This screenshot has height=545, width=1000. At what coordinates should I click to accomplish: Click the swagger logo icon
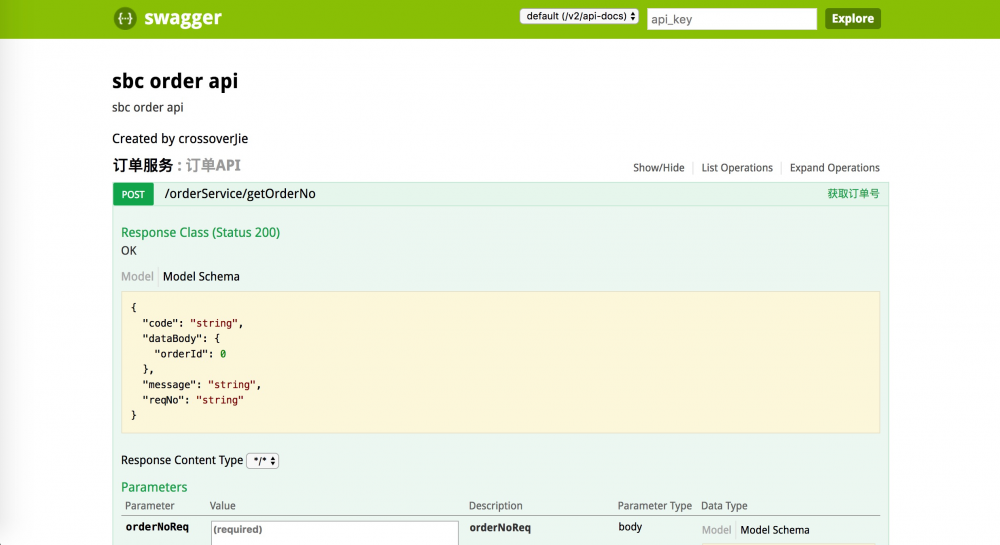(x=124, y=18)
